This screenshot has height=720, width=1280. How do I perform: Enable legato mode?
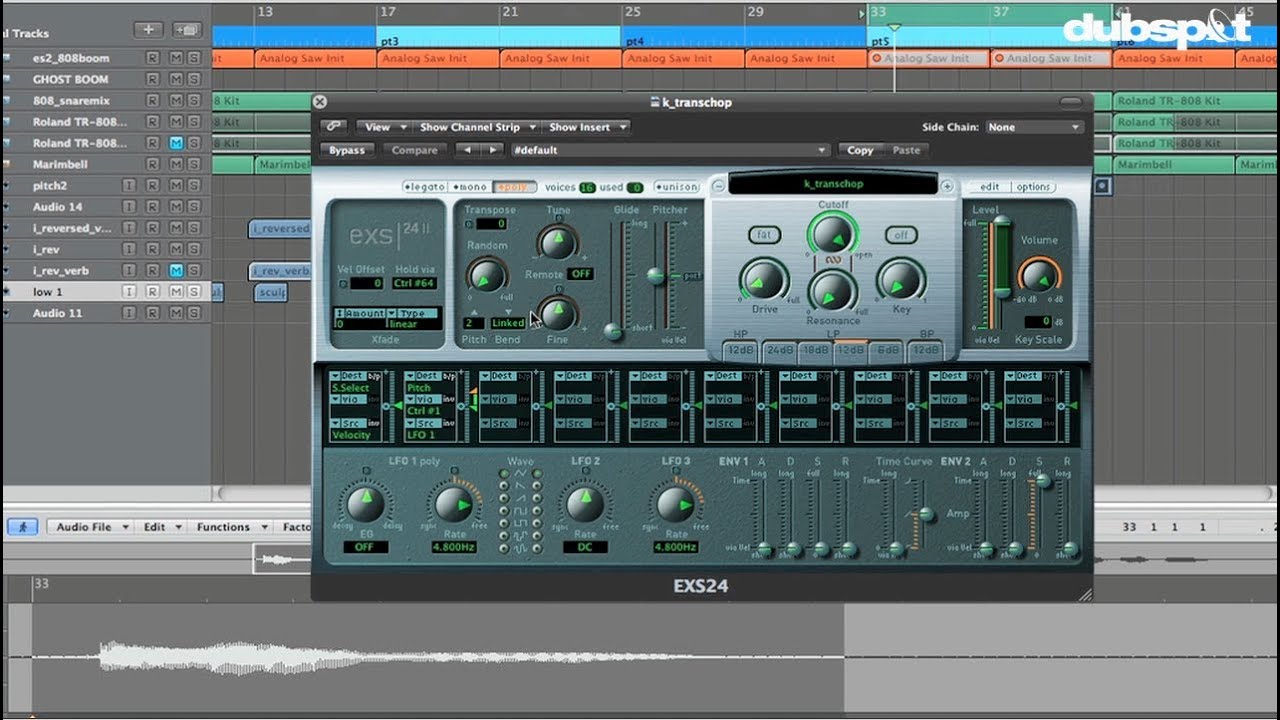point(425,187)
